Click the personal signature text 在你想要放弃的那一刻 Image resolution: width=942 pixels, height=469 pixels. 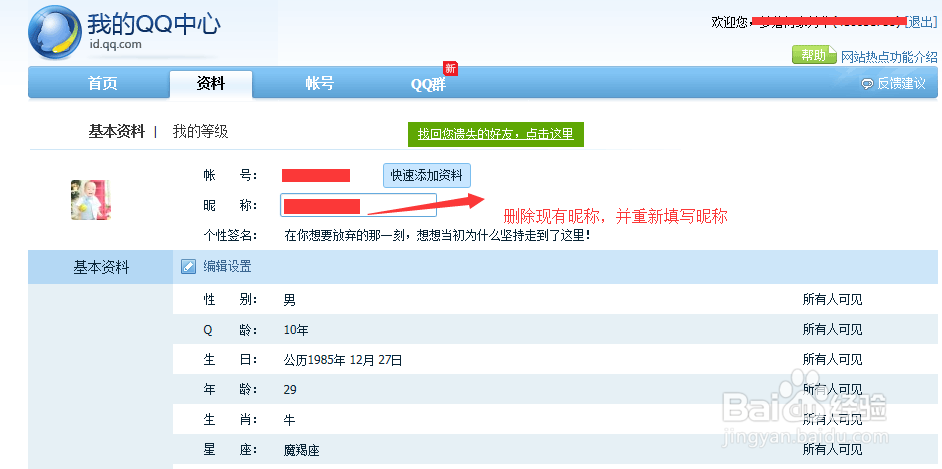click(438, 235)
